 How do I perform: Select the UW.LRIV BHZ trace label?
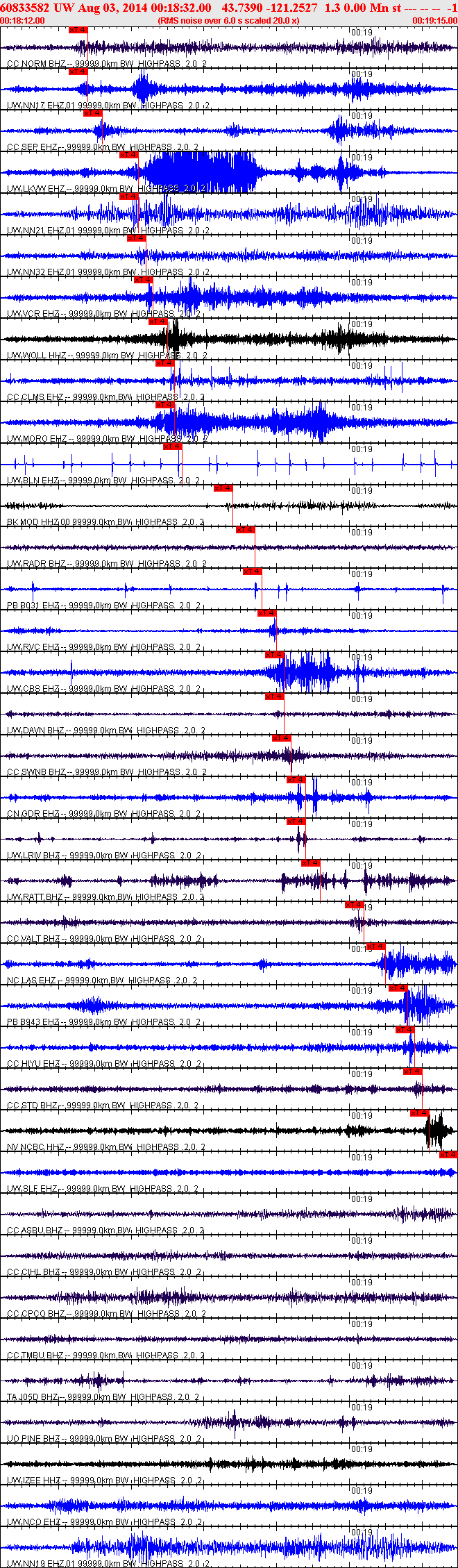(x=105, y=856)
